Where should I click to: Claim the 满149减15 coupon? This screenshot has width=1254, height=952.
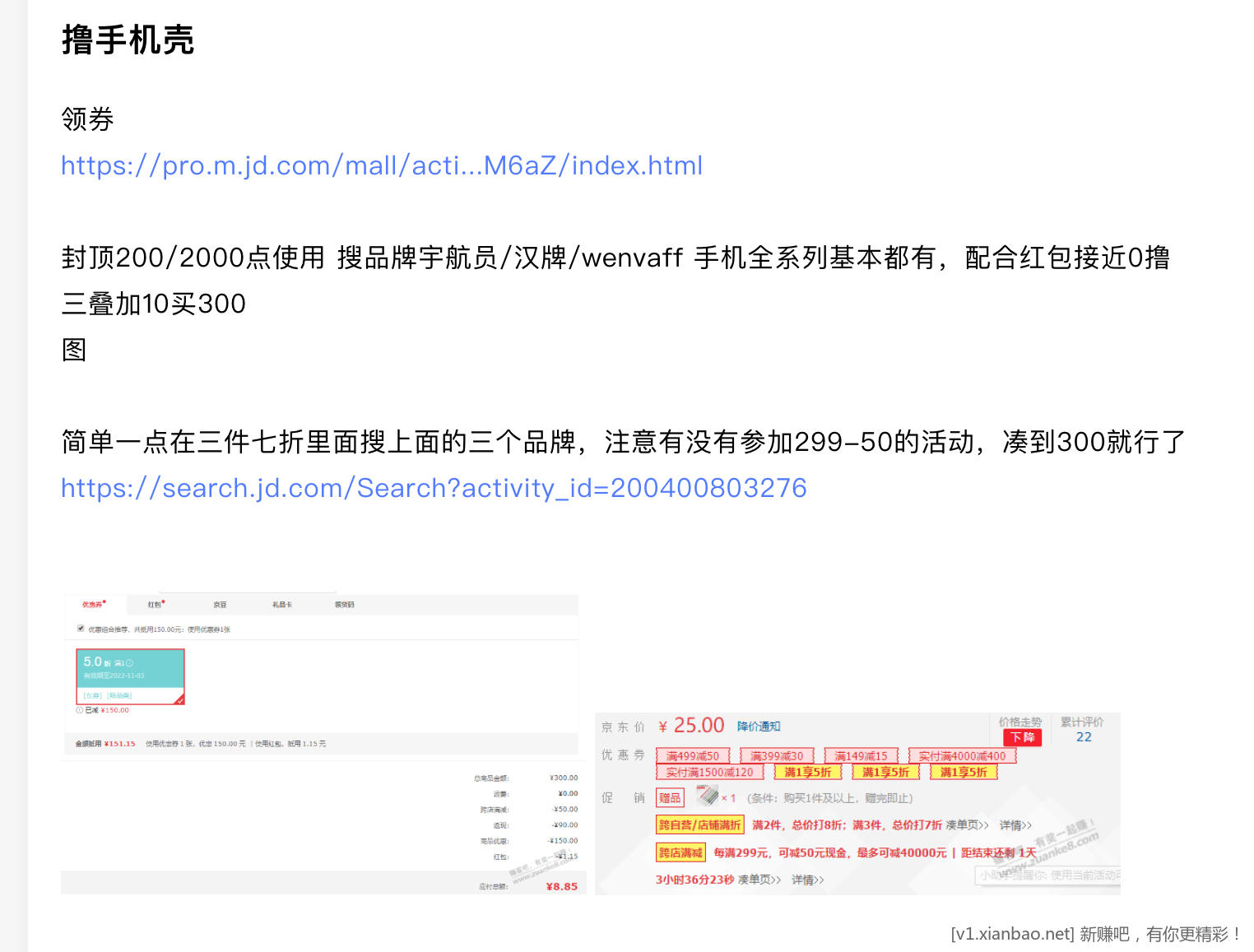point(861,755)
